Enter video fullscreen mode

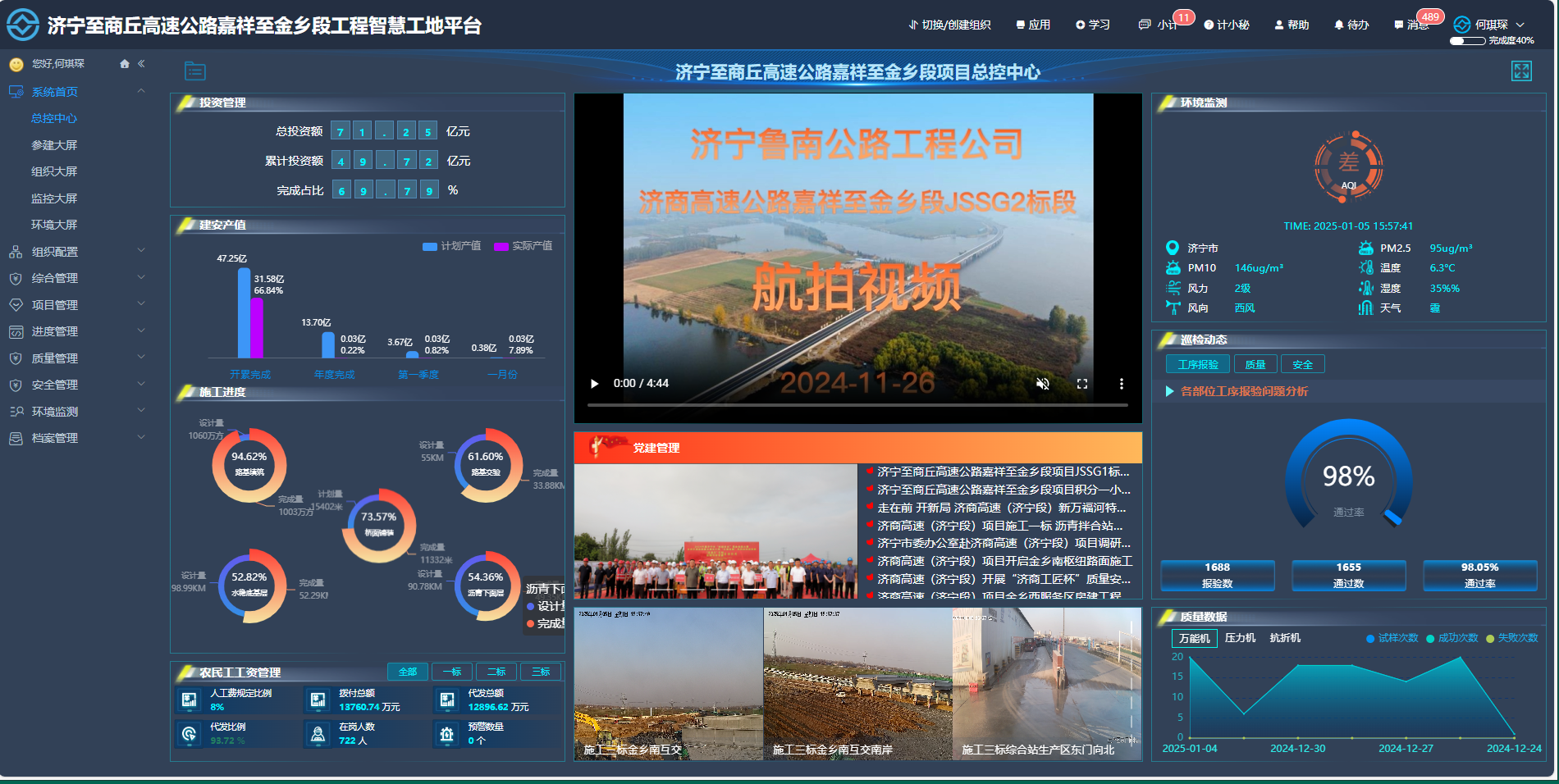(x=1082, y=384)
